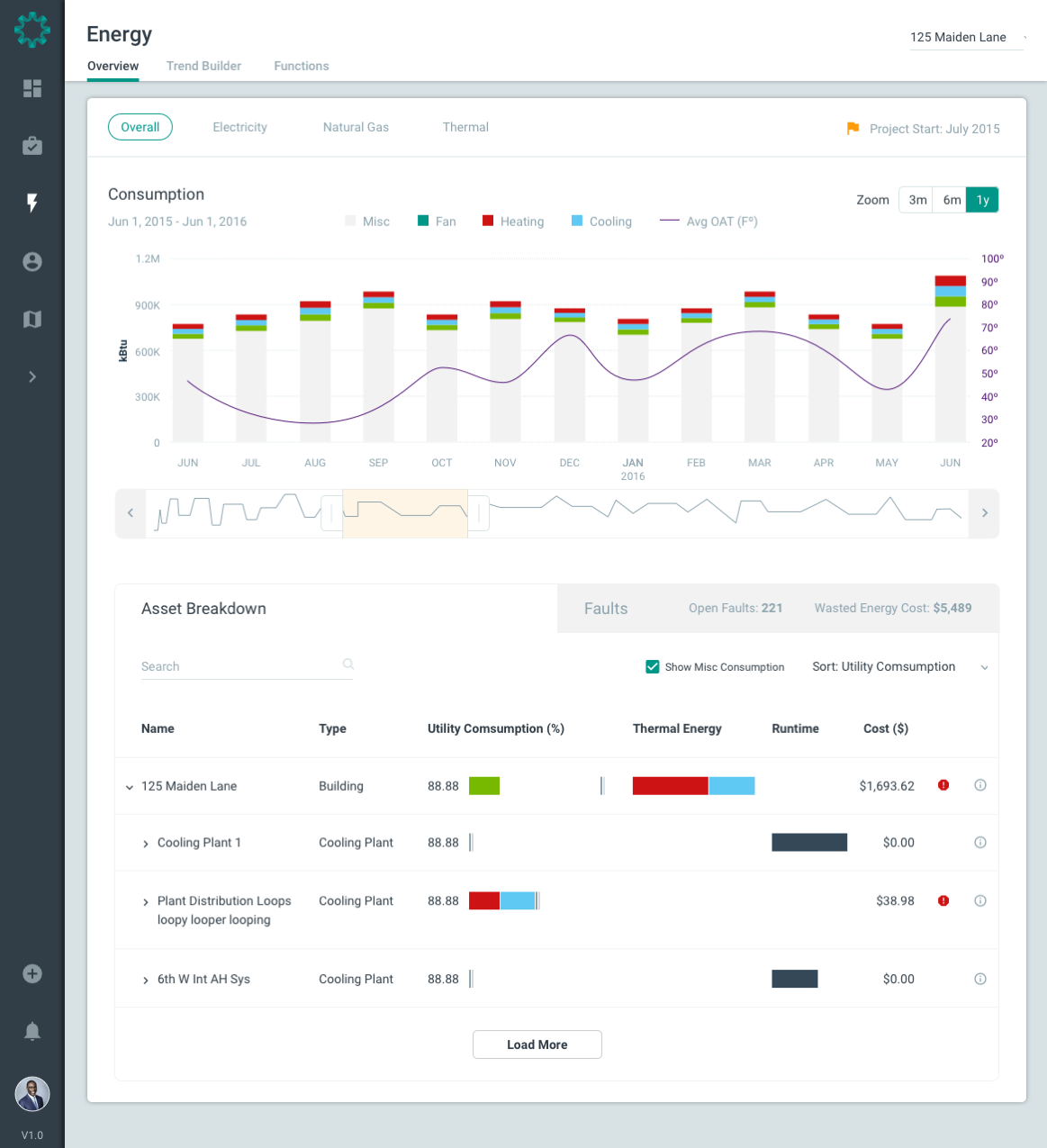The height and width of the screenshot is (1148, 1047).
Task: Switch to the Trend Builder tab
Action: [203, 66]
